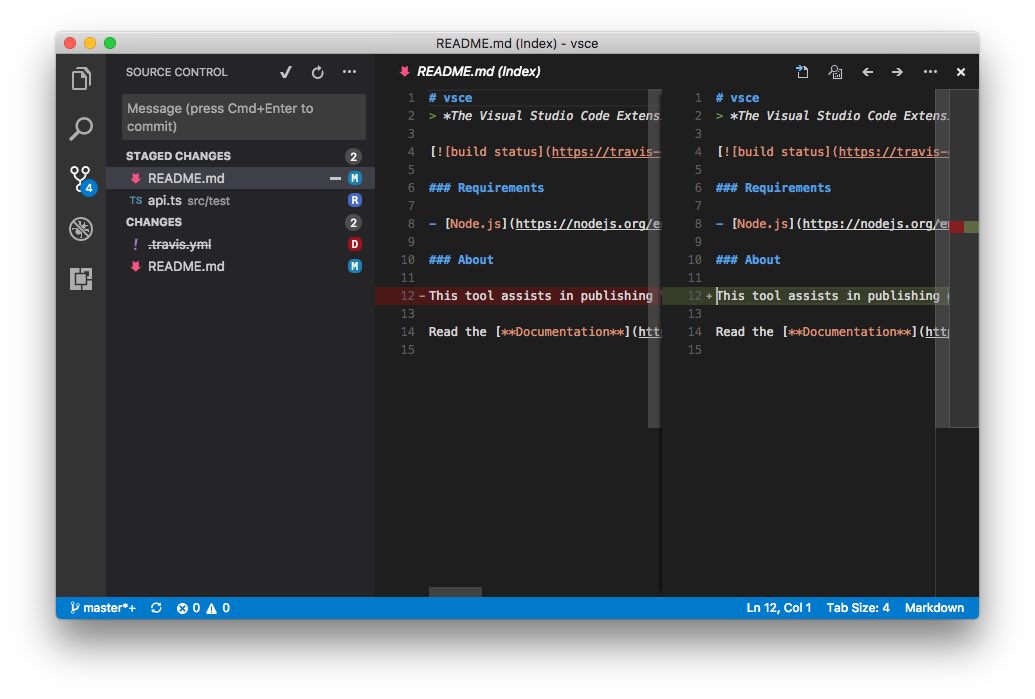
Task: Click the M status badge of staged README.md
Action: 354,178
